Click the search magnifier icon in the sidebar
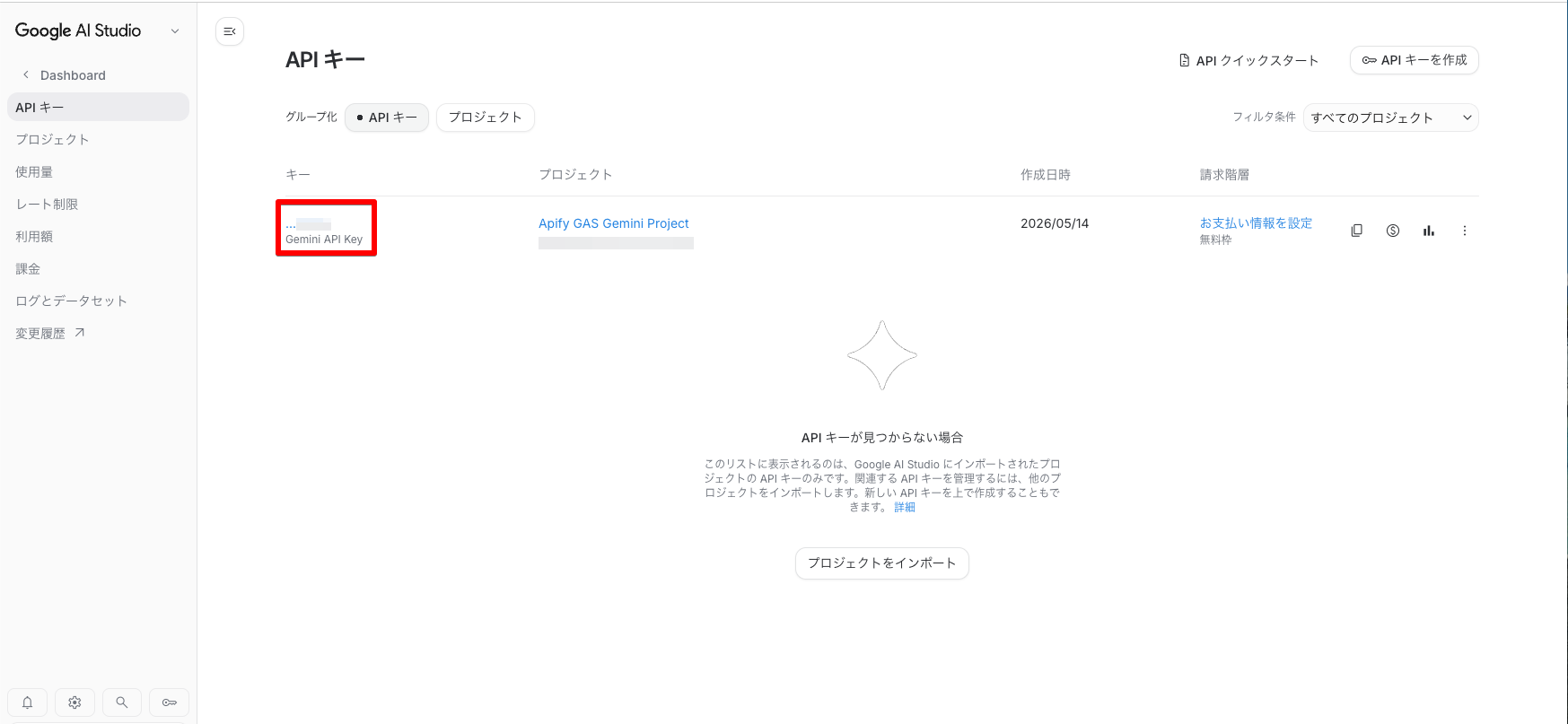The width and height of the screenshot is (1568, 724). coord(122,702)
